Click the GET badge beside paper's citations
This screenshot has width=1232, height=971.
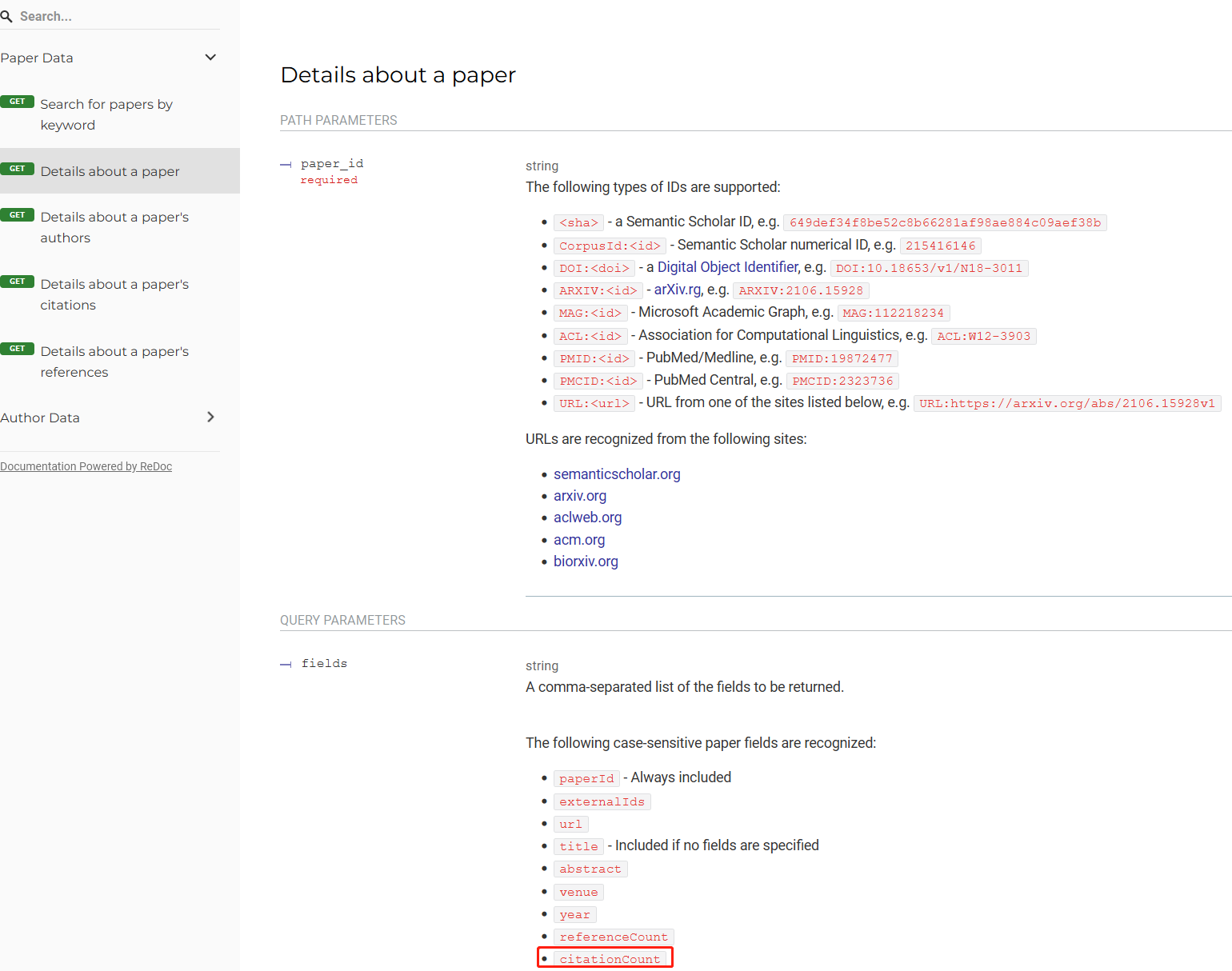tap(17, 282)
